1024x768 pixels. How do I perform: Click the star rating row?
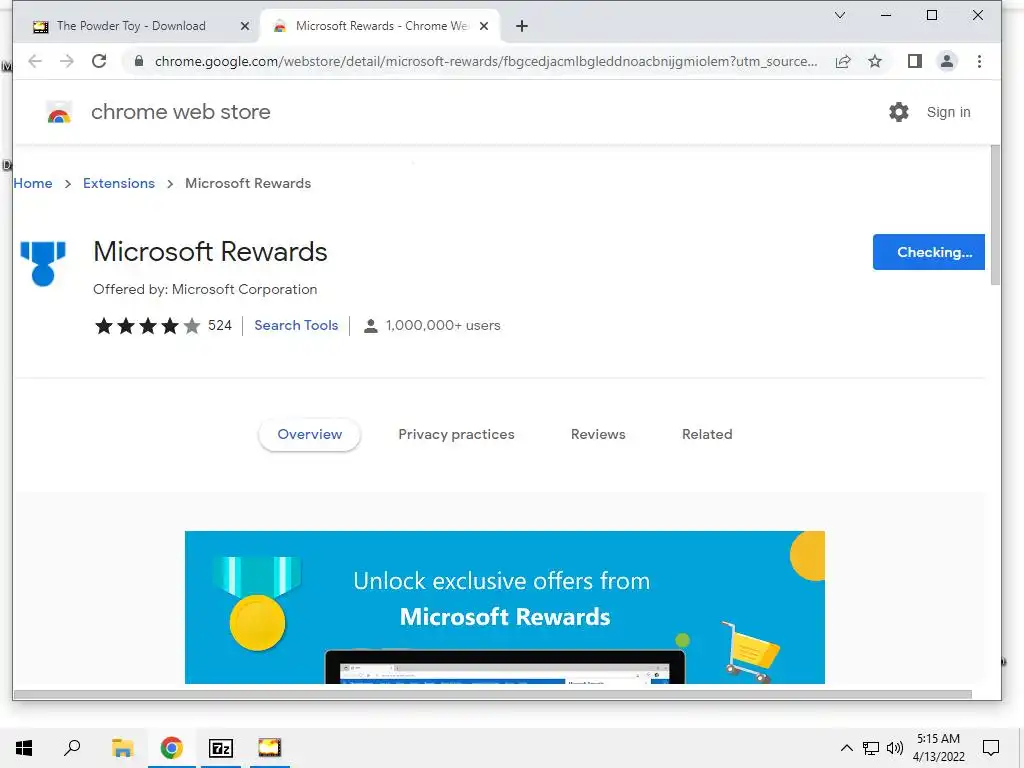tap(148, 325)
